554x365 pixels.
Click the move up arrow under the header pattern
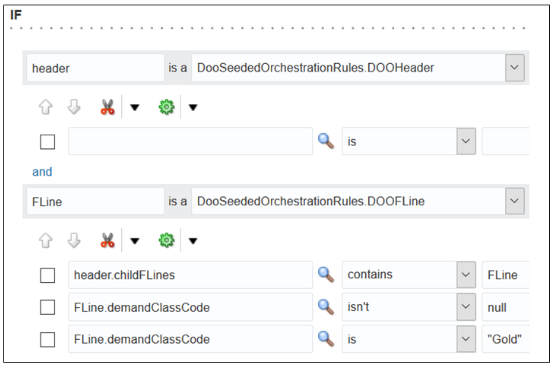46,107
